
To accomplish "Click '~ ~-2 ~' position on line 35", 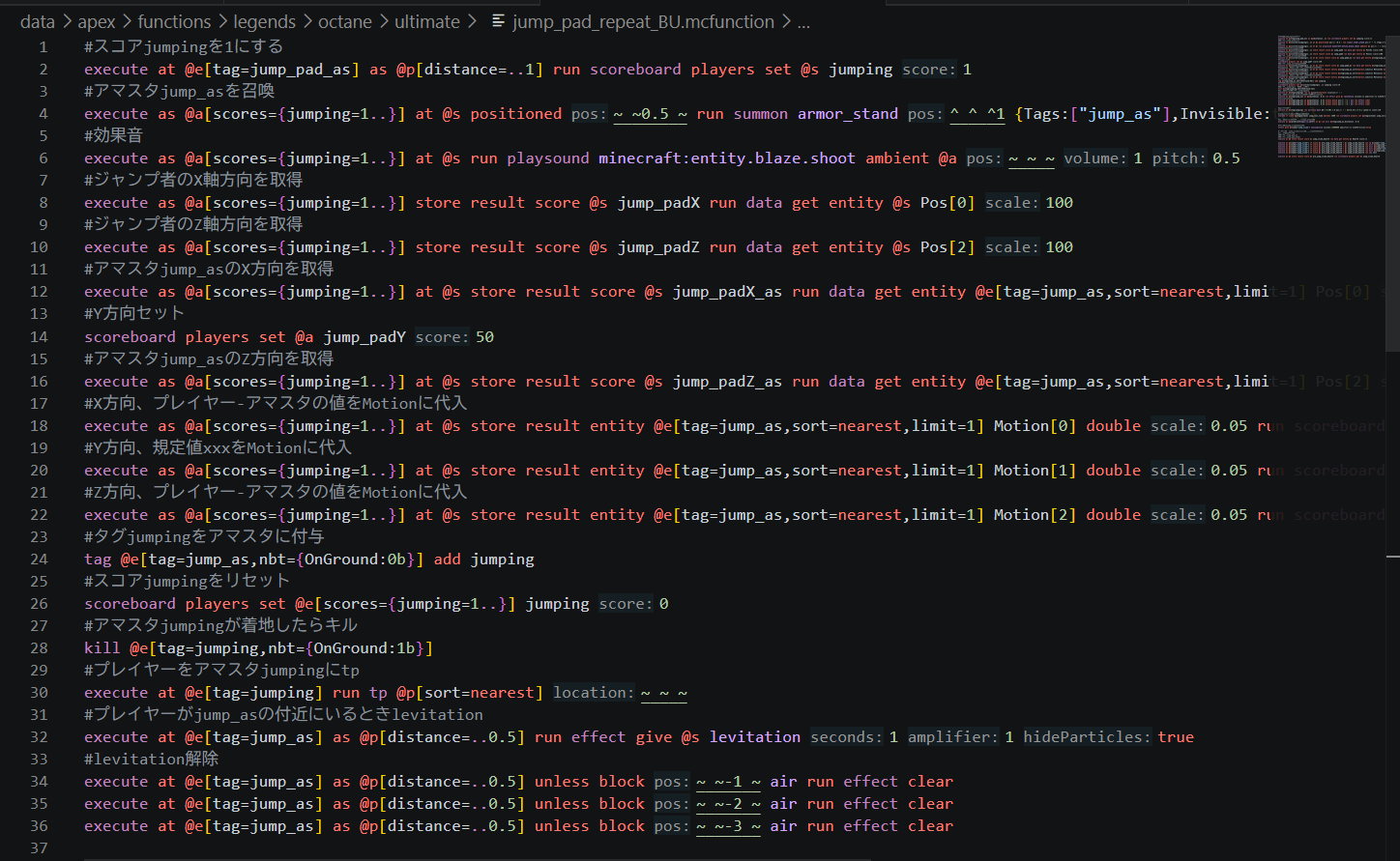I will pyautogui.click(x=728, y=804).
